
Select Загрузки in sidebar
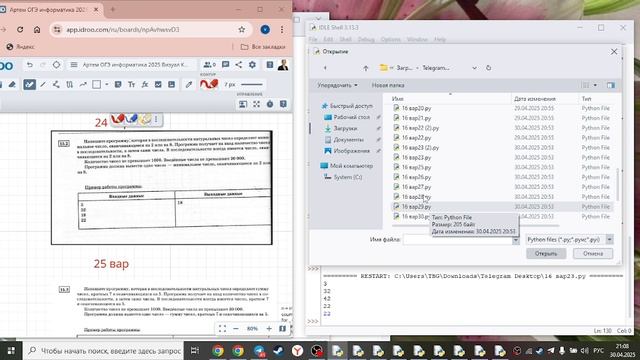coord(341,128)
